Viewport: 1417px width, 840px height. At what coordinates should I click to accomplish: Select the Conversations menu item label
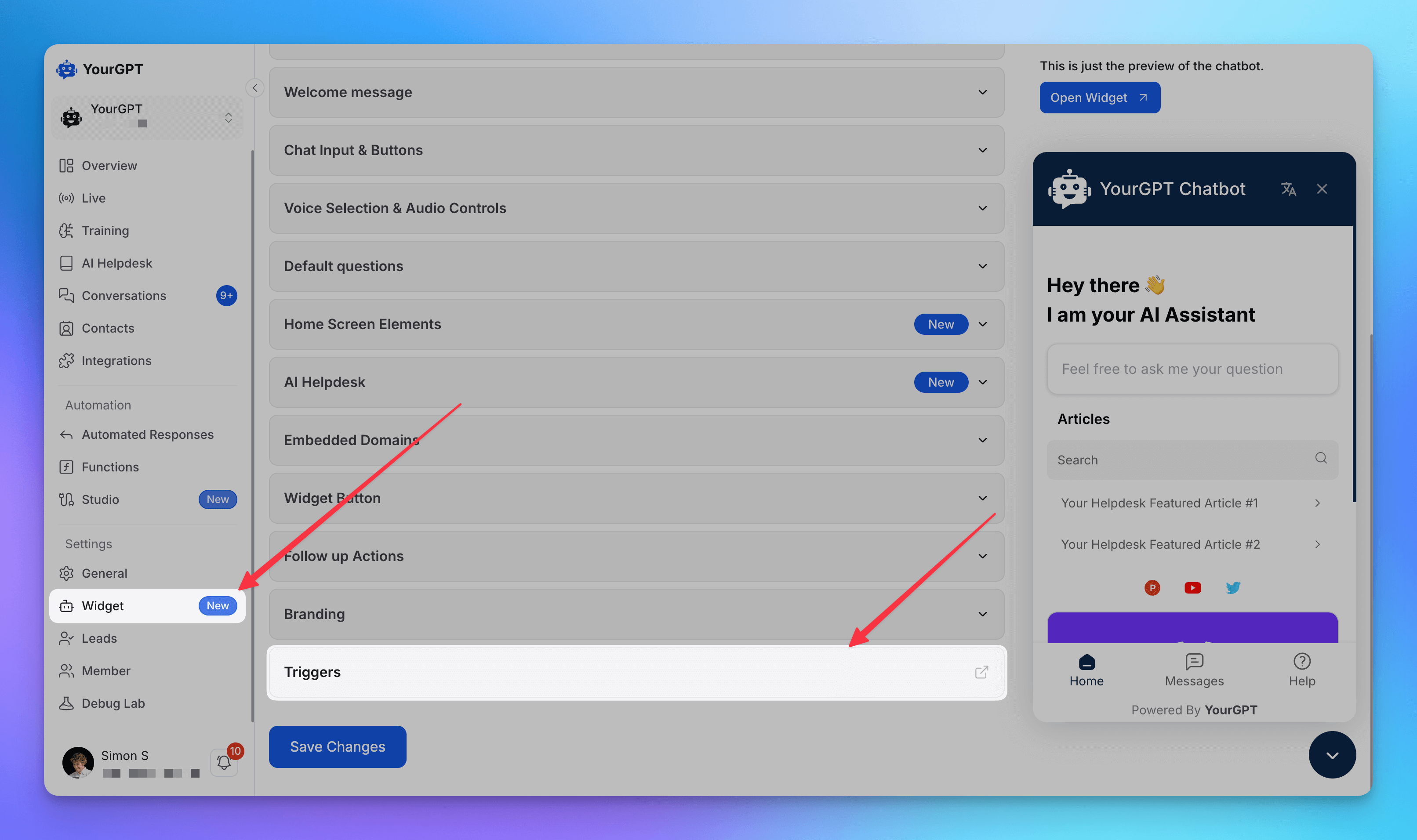point(124,296)
